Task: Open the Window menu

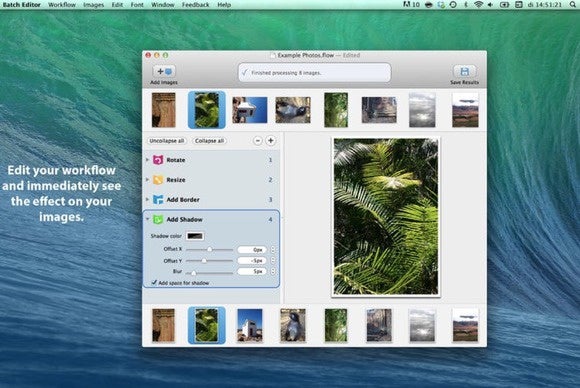Action: [x=163, y=4]
